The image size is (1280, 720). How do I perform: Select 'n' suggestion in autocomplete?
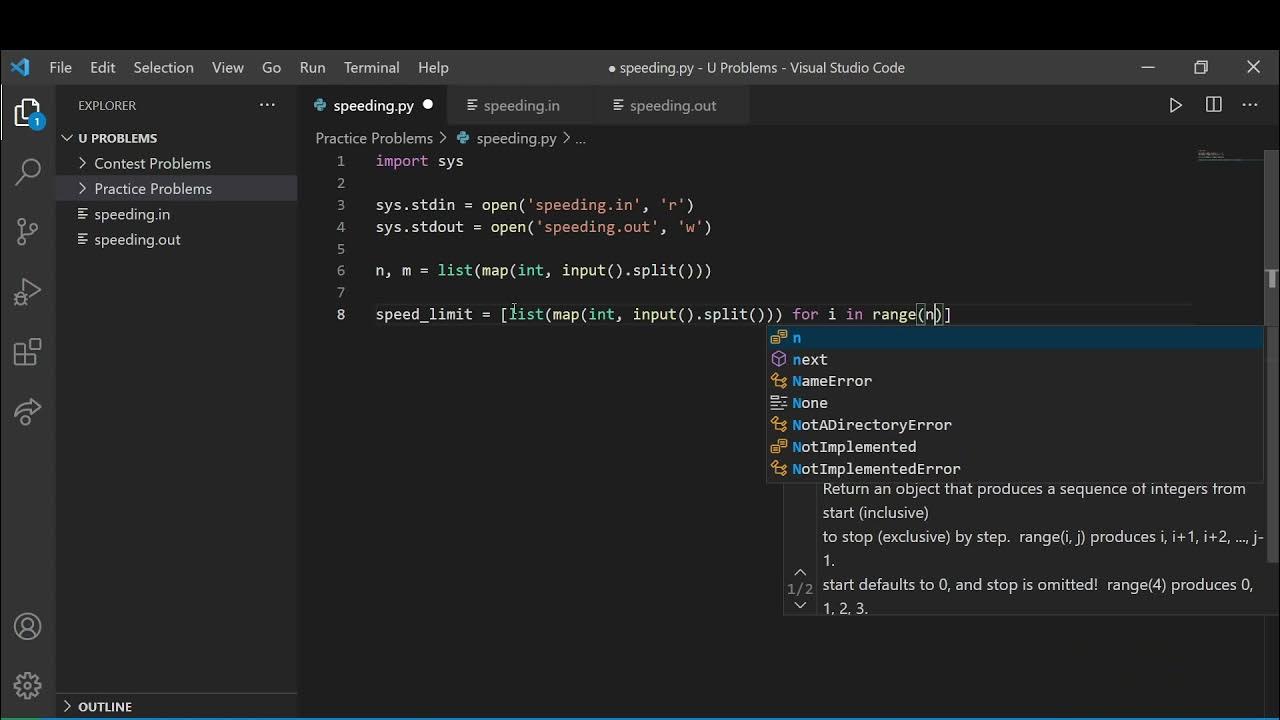tap(1015, 337)
